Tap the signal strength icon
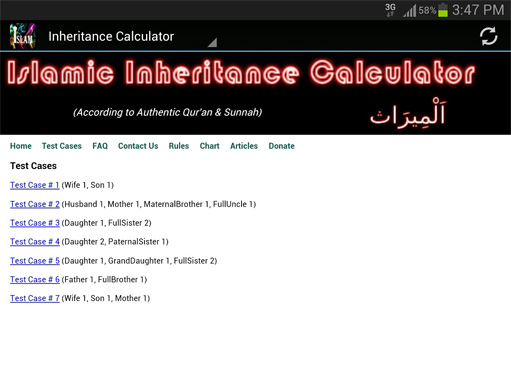The image size is (511, 384). click(410, 11)
